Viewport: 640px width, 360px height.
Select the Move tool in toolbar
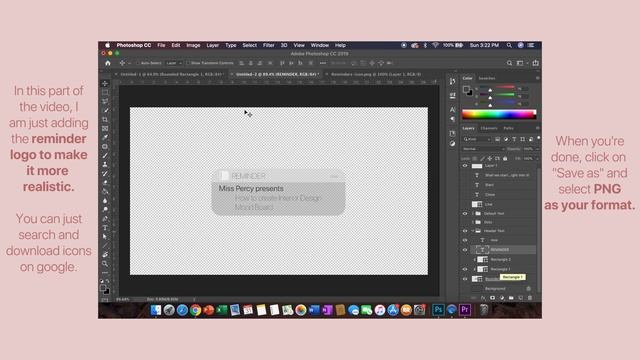click(x=105, y=83)
